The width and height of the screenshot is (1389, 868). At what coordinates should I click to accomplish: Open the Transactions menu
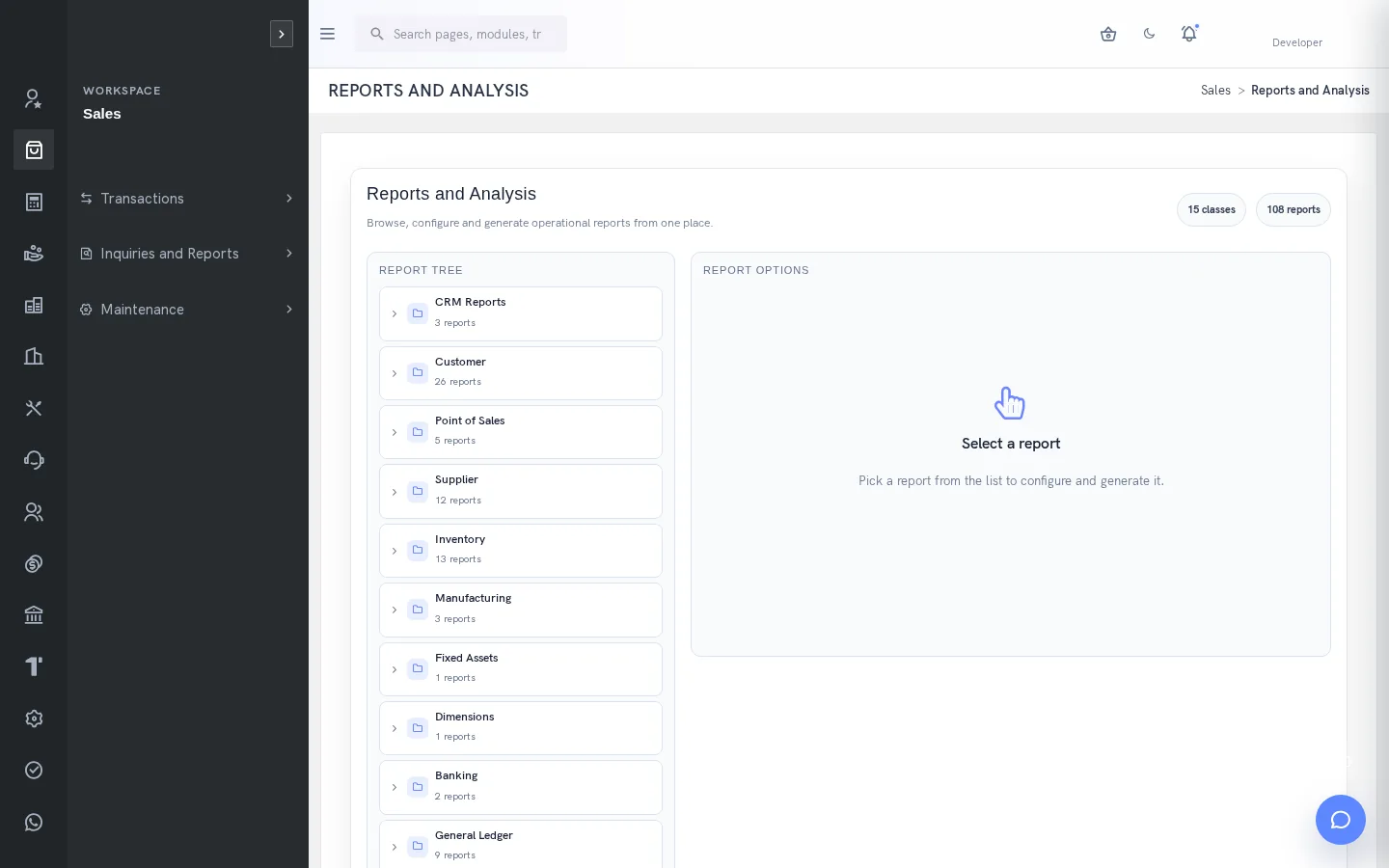click(x=188, y=199)
